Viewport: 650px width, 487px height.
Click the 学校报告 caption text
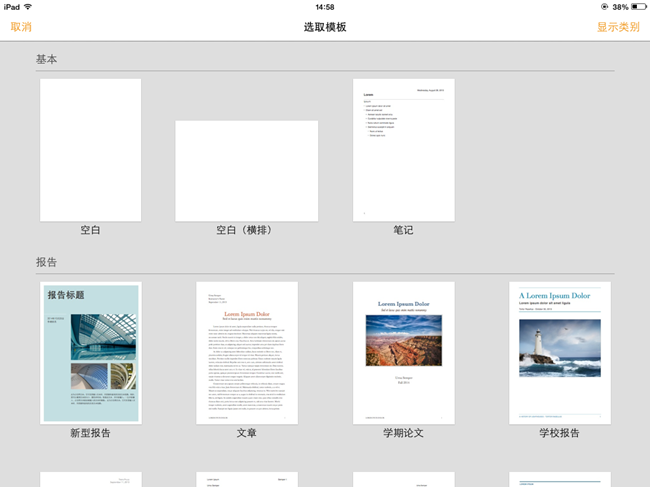pos(559,434)
